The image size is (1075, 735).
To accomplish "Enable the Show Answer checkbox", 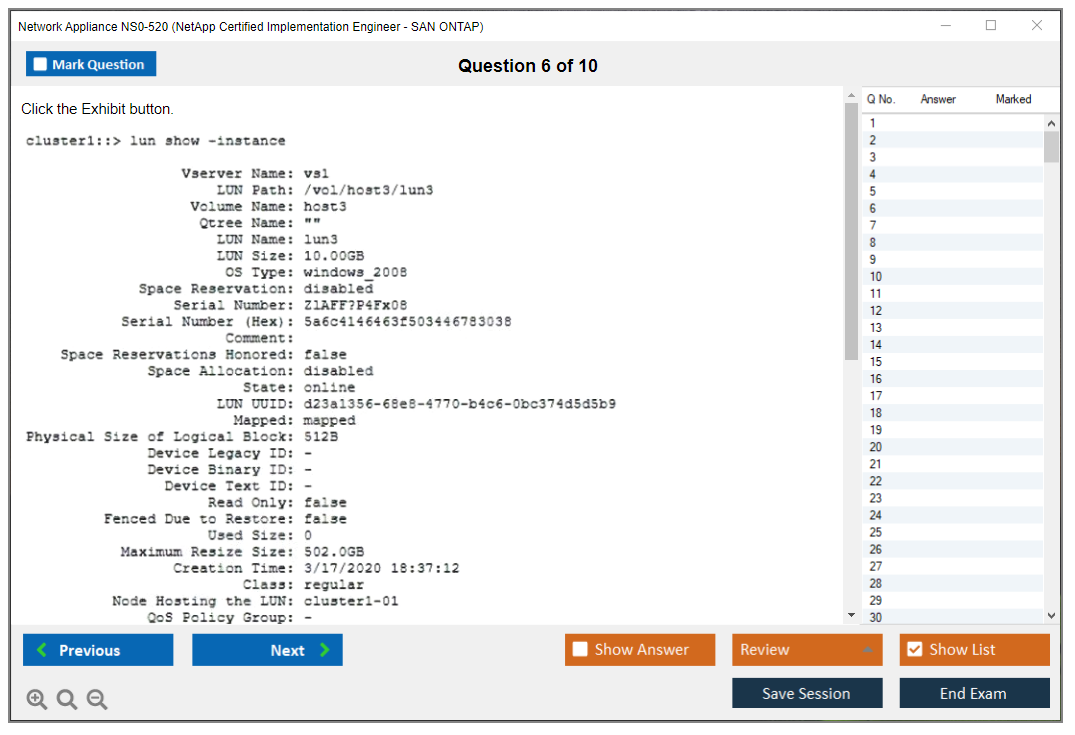I will pyautogui.click(x=581, y=650).
